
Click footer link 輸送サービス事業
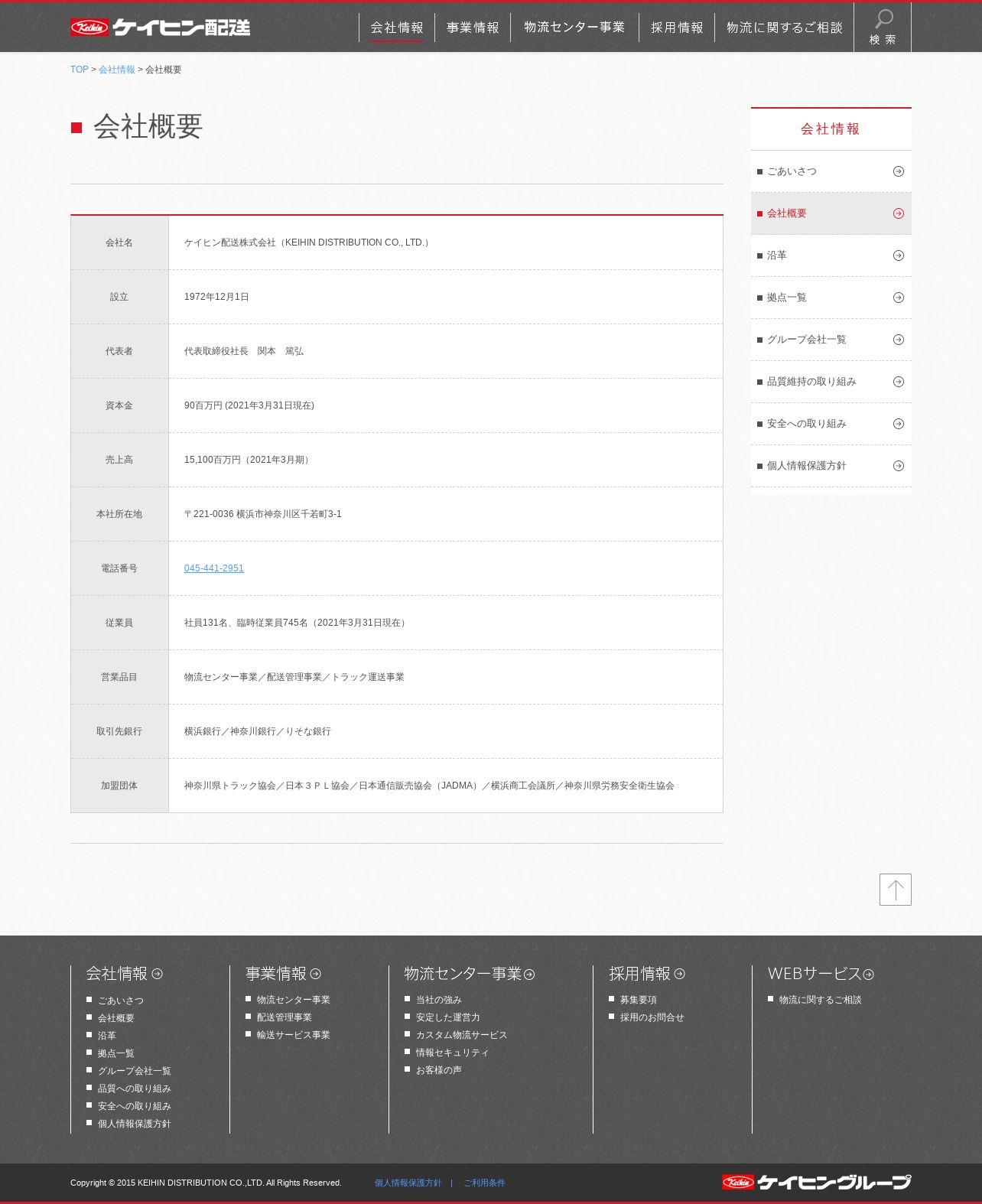[x=294, y=1035]
